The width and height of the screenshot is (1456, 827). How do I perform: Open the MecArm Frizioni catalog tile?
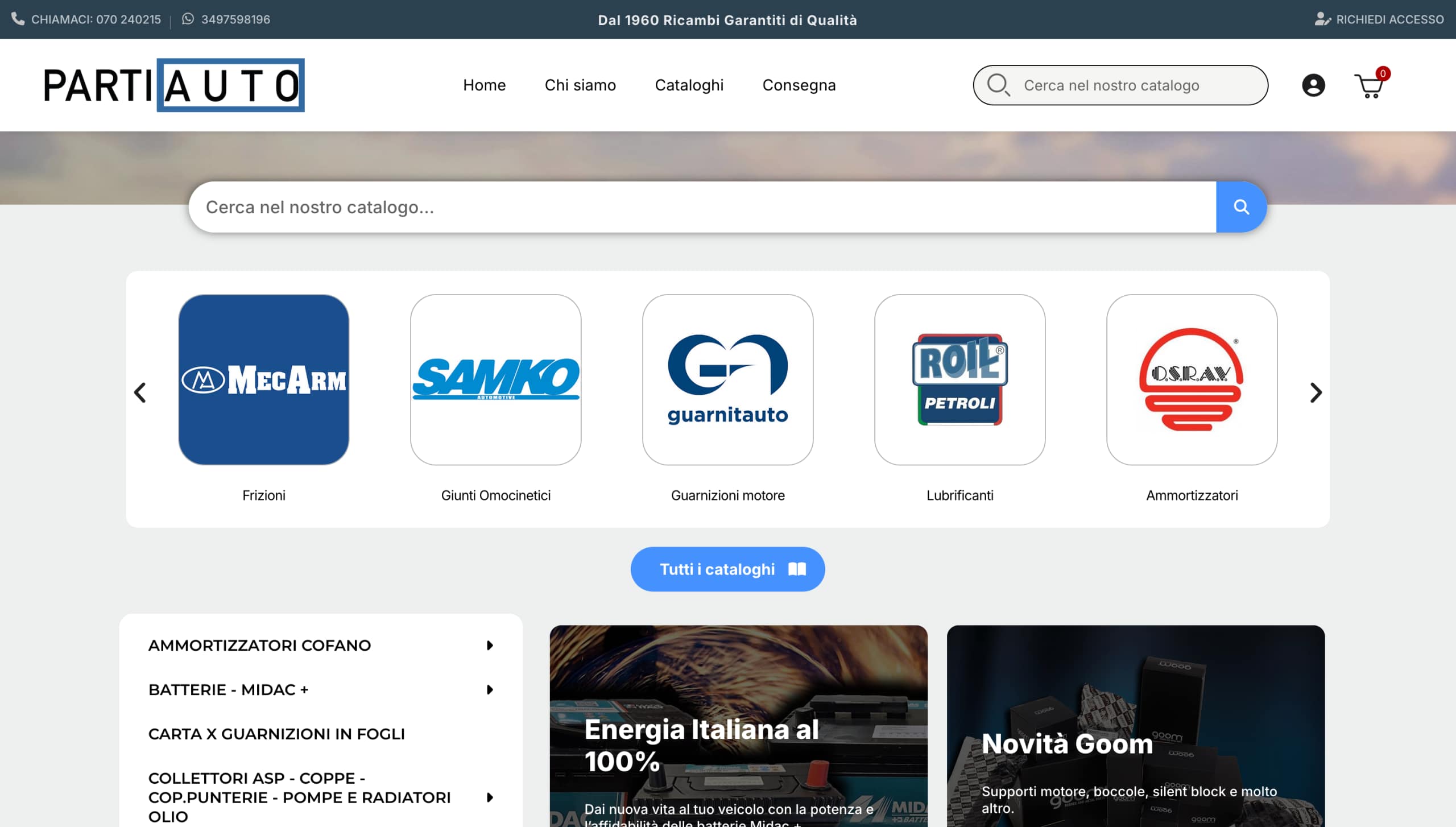click(263, 379)
